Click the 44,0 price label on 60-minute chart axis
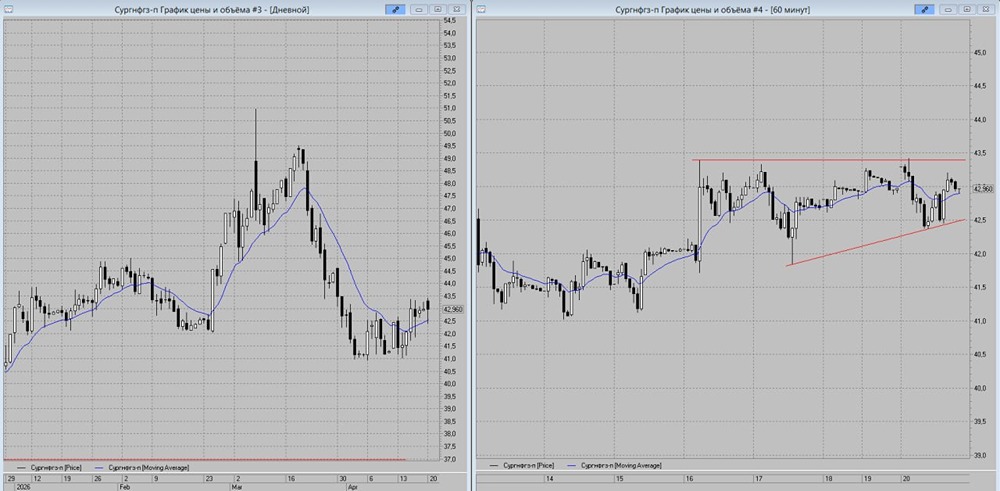The image size is (1000, 491). pyautogui.click(x=980, y=120)
